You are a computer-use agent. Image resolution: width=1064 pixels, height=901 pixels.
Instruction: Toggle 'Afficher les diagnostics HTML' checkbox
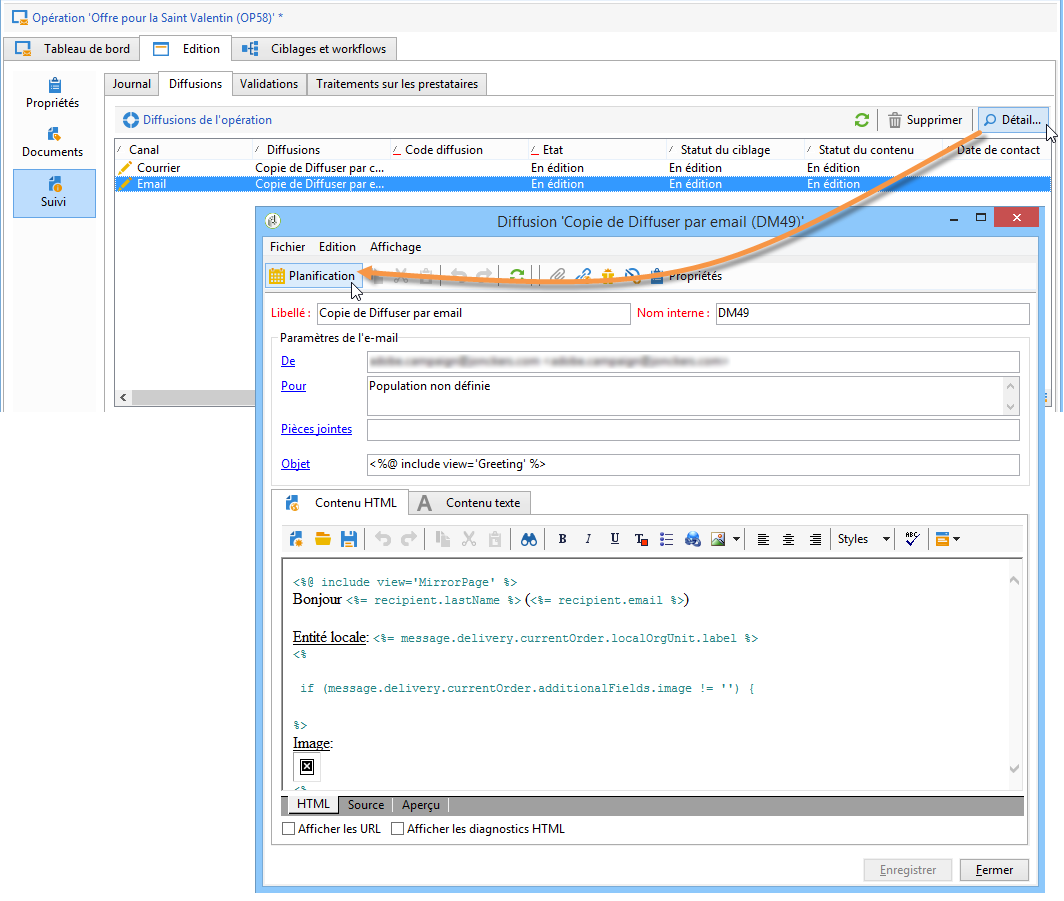point(398,829)
